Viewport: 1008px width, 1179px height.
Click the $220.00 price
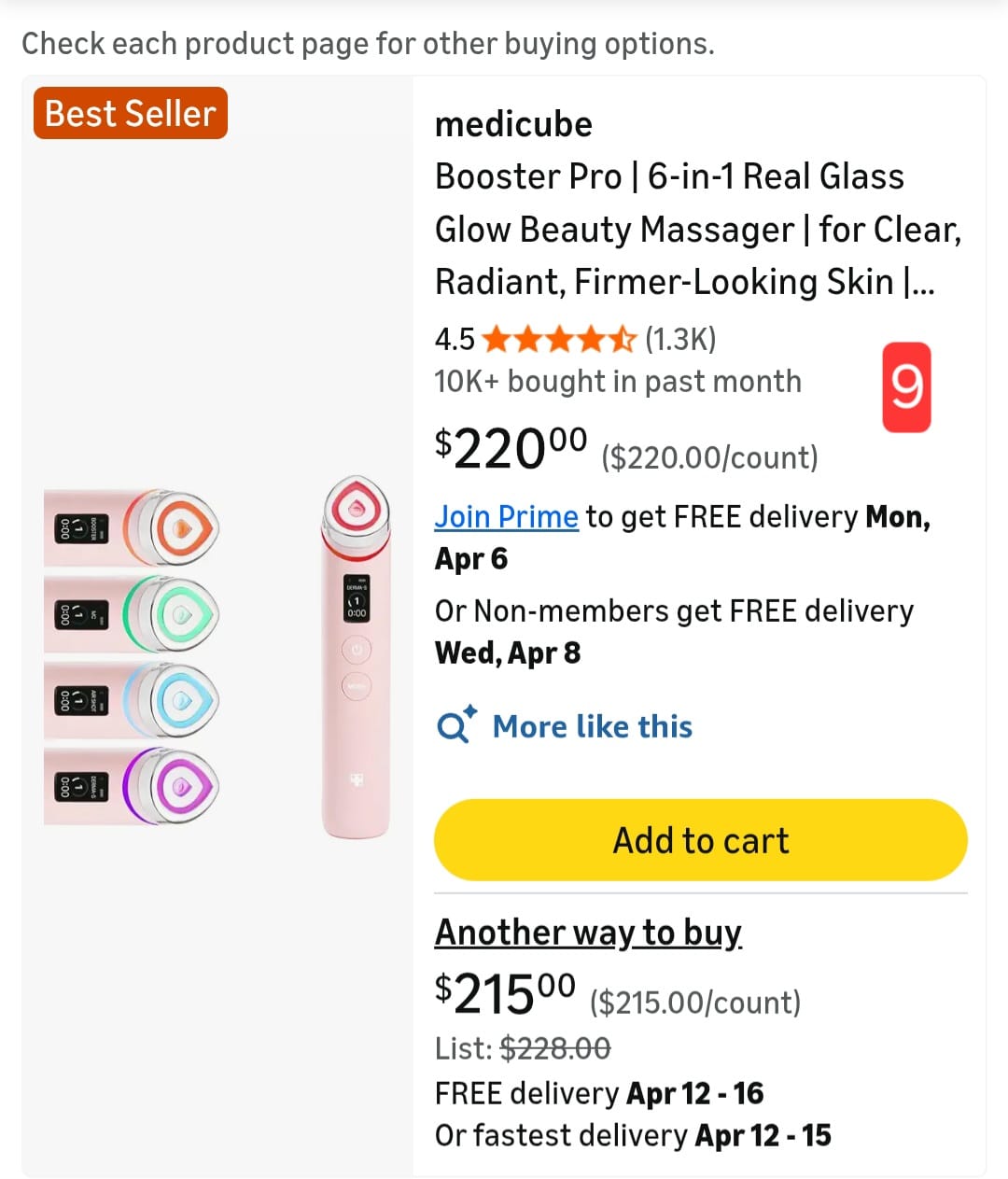(x=511, y=449)
